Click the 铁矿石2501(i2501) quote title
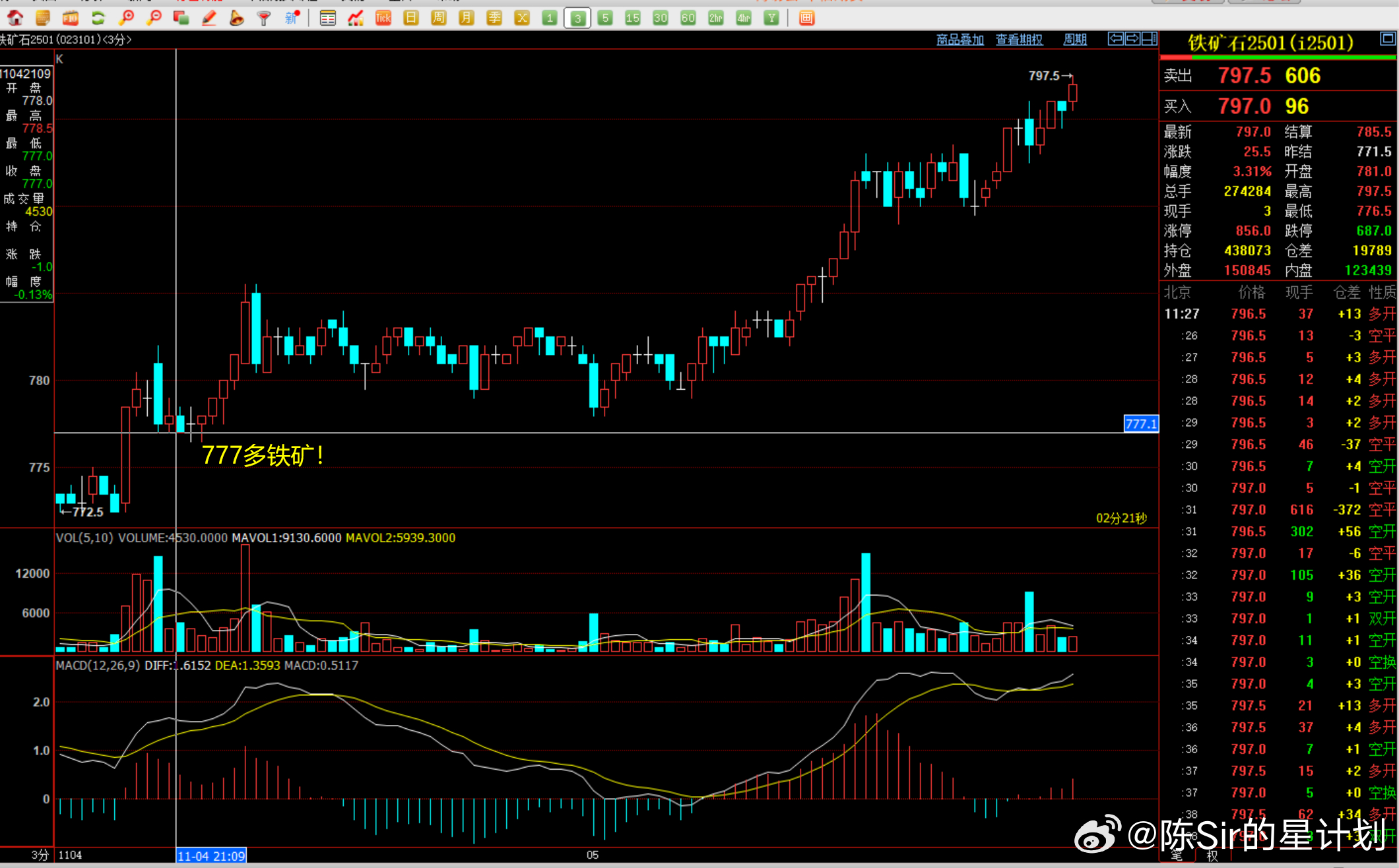Screen dimensions: 1399x868 (x=1270, y=43)
